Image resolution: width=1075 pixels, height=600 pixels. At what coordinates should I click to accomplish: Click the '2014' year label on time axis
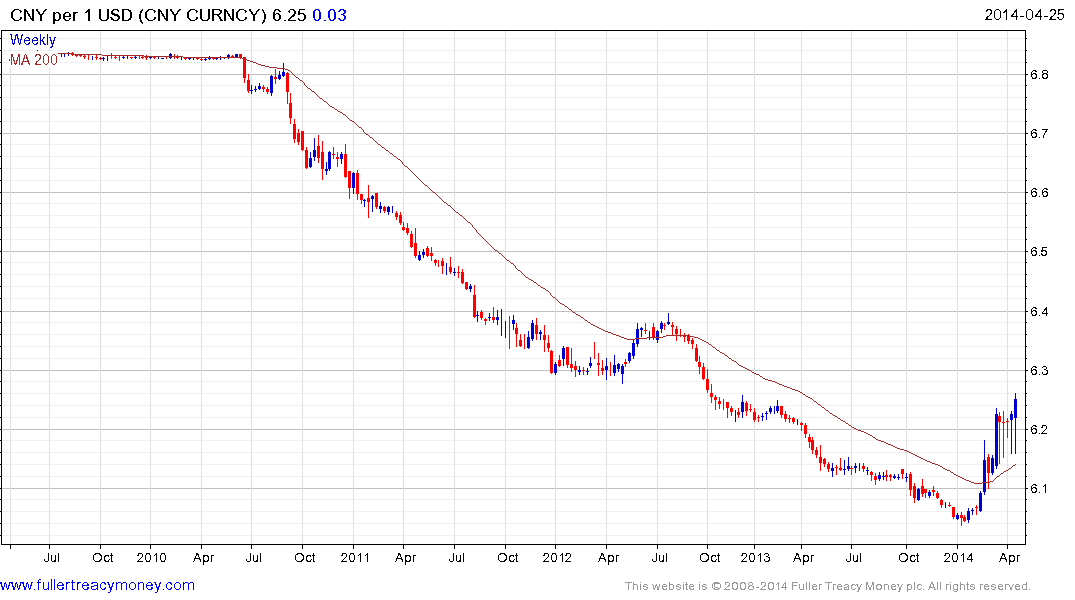958,557
